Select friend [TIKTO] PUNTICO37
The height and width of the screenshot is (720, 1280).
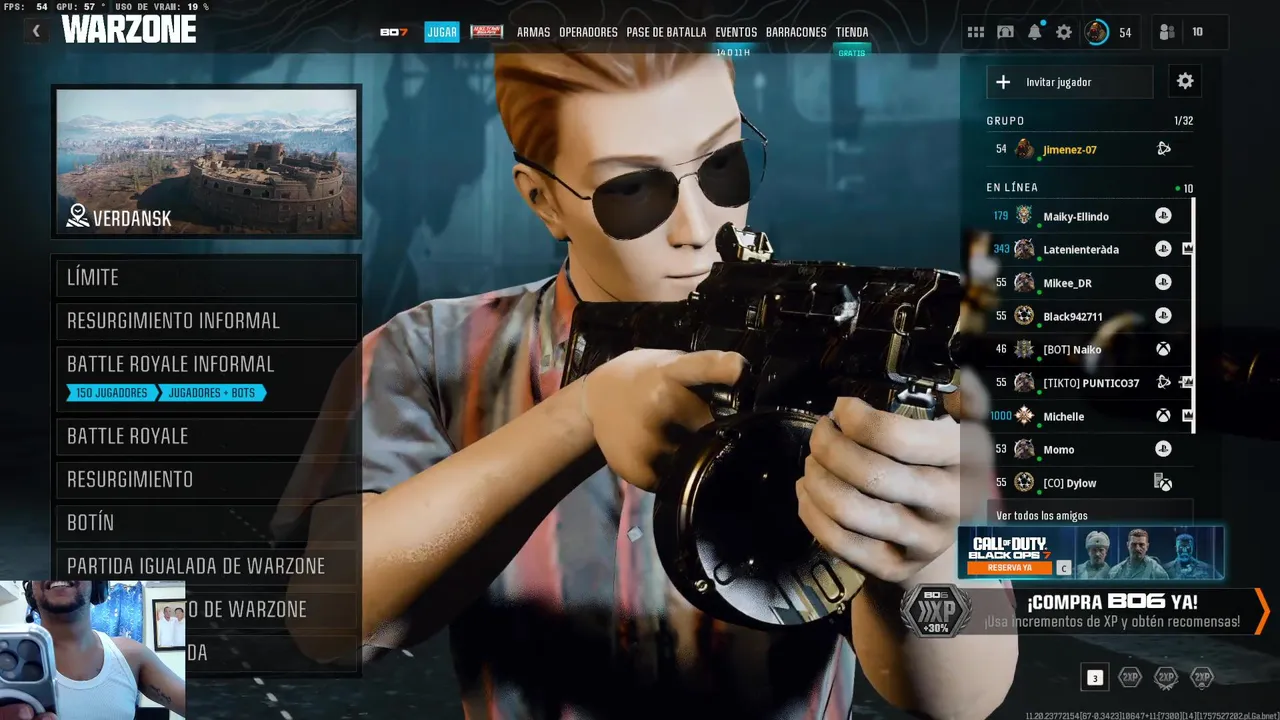tap(1090, 382)
